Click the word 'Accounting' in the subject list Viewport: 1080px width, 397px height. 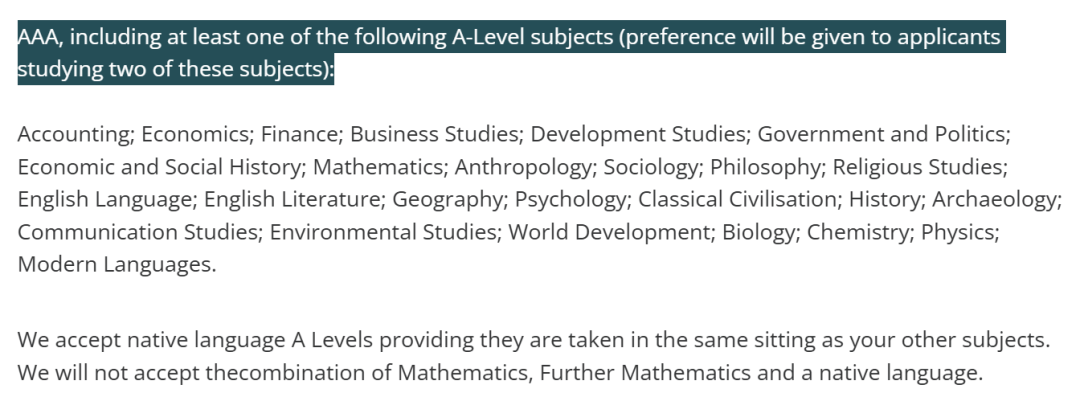pyautogui.click(x=74, y=134)
